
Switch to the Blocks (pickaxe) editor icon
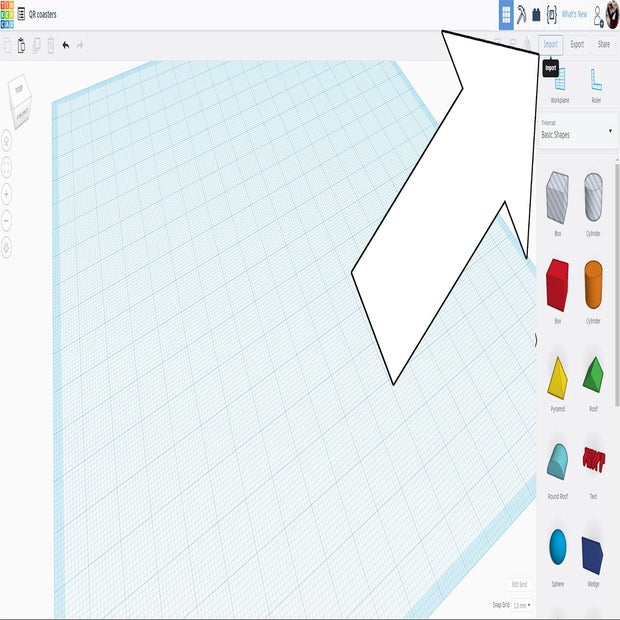(521, 15)
